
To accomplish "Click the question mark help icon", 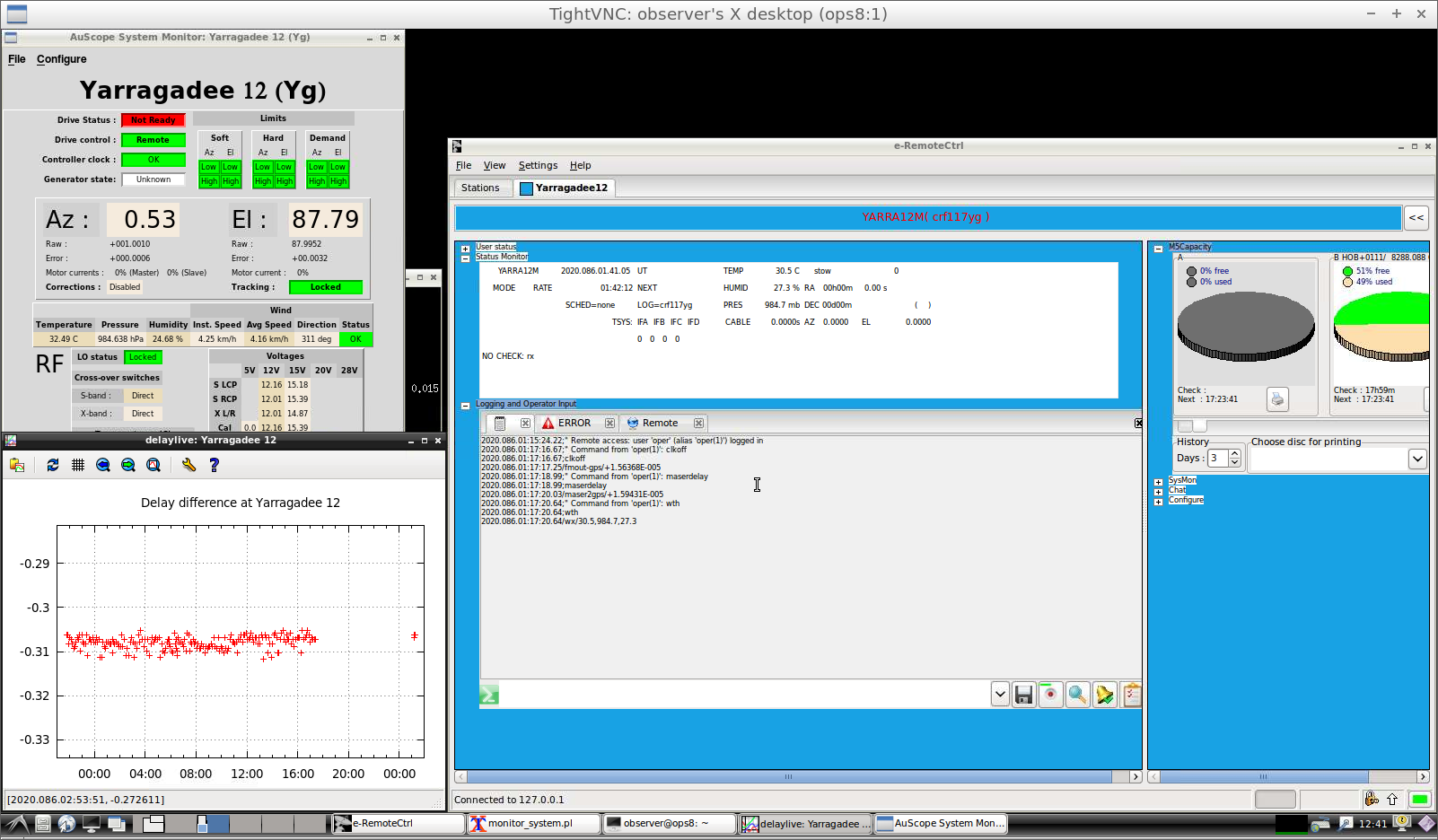I will (214, 465).
